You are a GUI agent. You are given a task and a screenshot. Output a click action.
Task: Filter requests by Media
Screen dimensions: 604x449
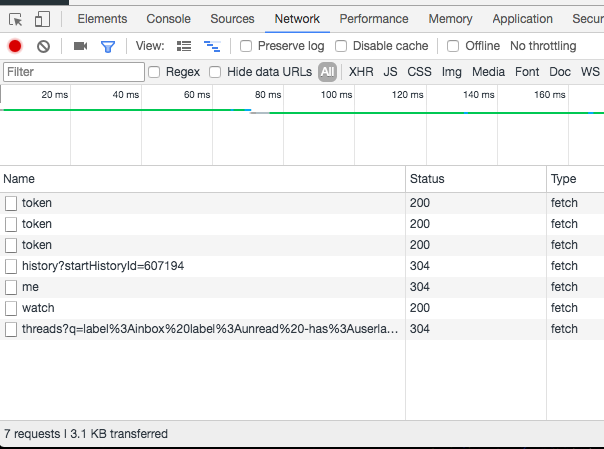tap(488, 72)
